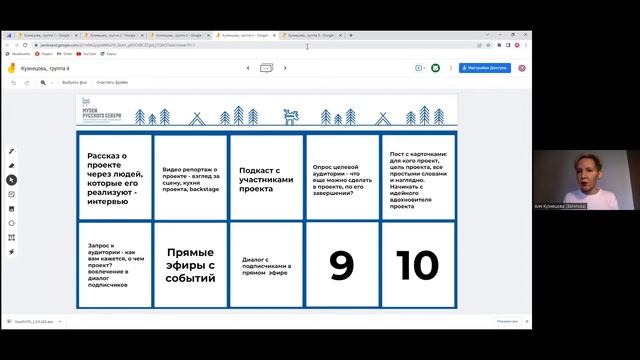This screenshot has width=640, height=360.
Task: Select the card Опрос целевой аудитории
Action: 342,178
